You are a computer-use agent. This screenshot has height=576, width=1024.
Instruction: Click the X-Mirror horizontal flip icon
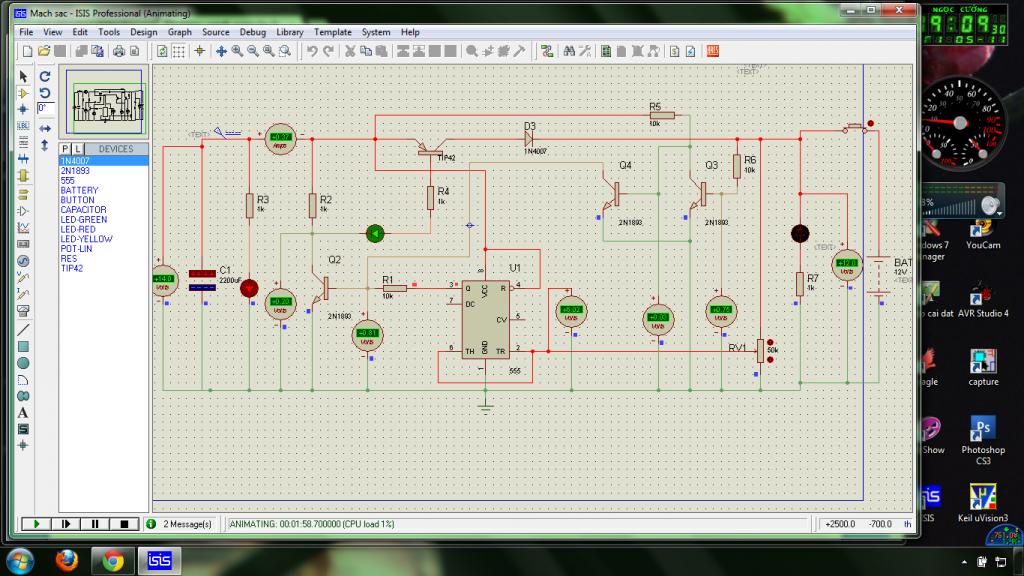tap(45, 129)
